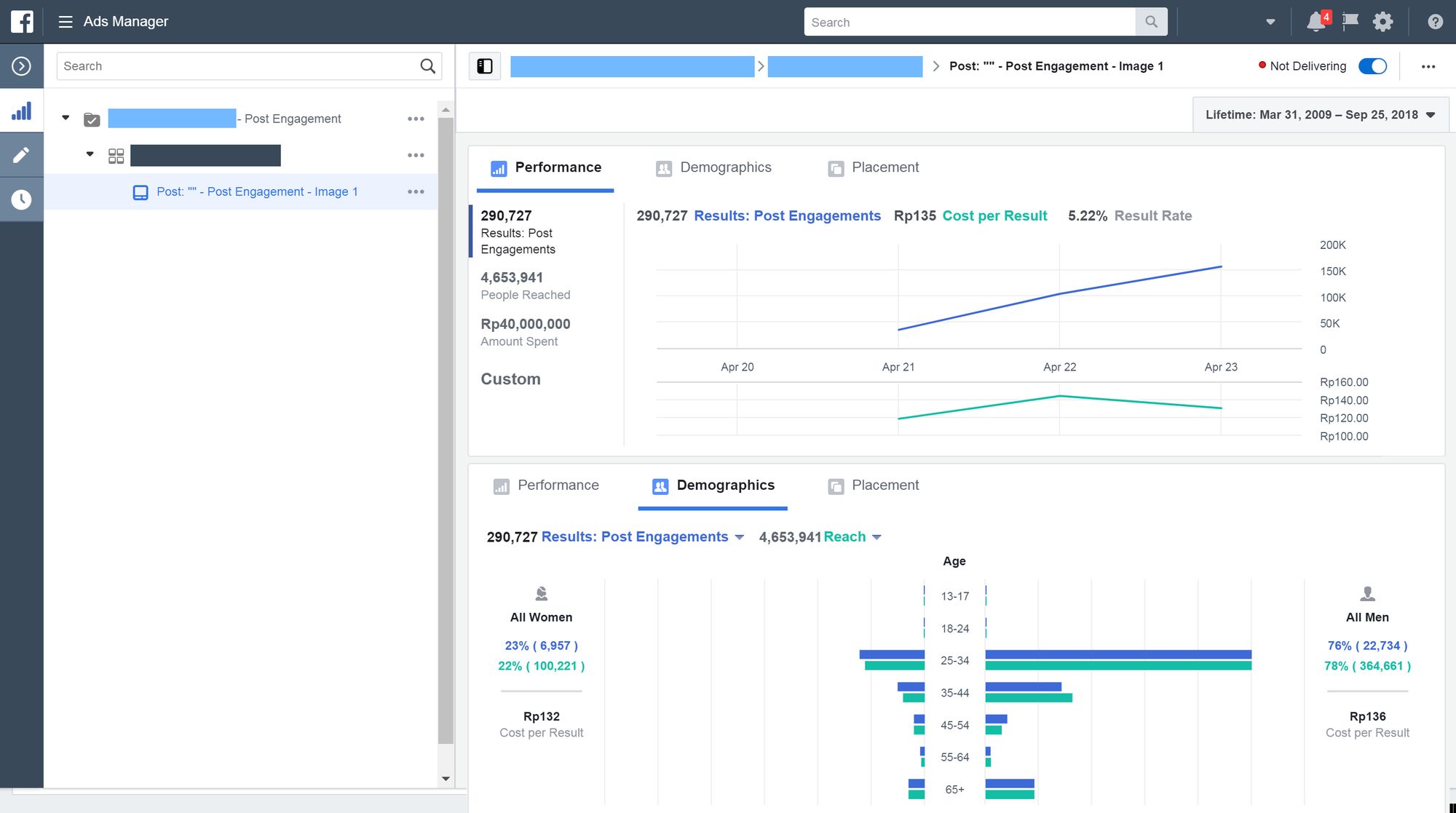This screenshot has width=1456, height=813.
Task: Open the top-right more options ellipsis
Action: point(1428,66)
